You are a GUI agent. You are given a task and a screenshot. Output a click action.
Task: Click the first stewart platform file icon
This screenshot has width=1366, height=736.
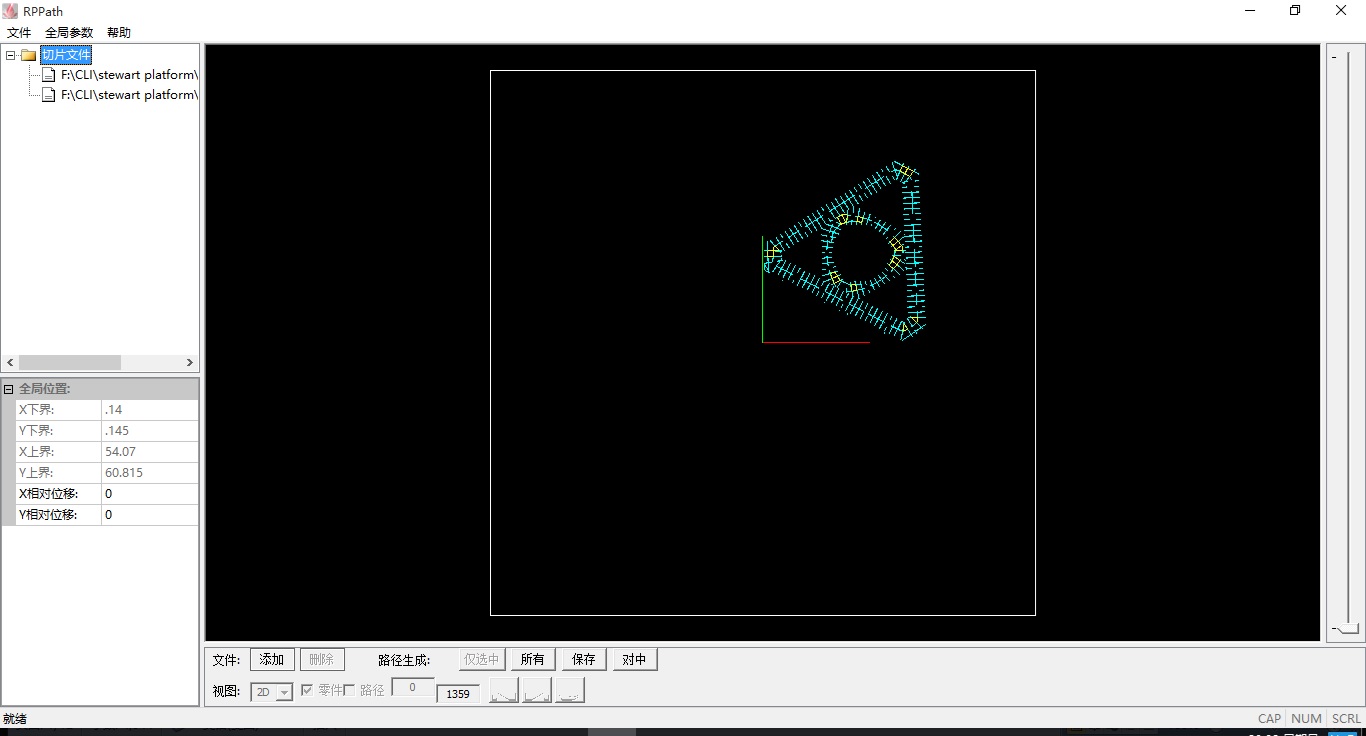point(49,75)
